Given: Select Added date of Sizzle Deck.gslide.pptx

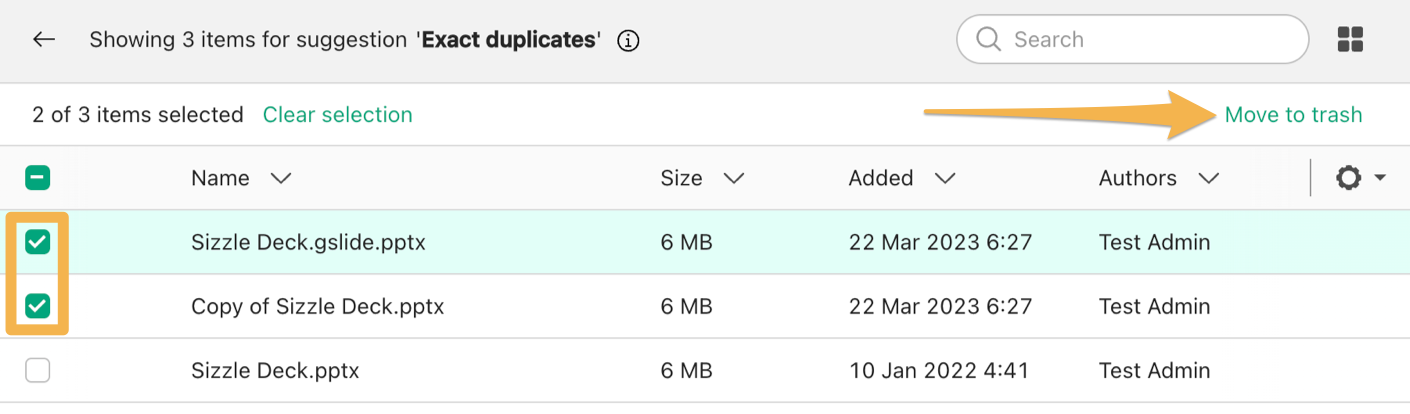Looking at the screenshot, I should [x=940, y=242].
